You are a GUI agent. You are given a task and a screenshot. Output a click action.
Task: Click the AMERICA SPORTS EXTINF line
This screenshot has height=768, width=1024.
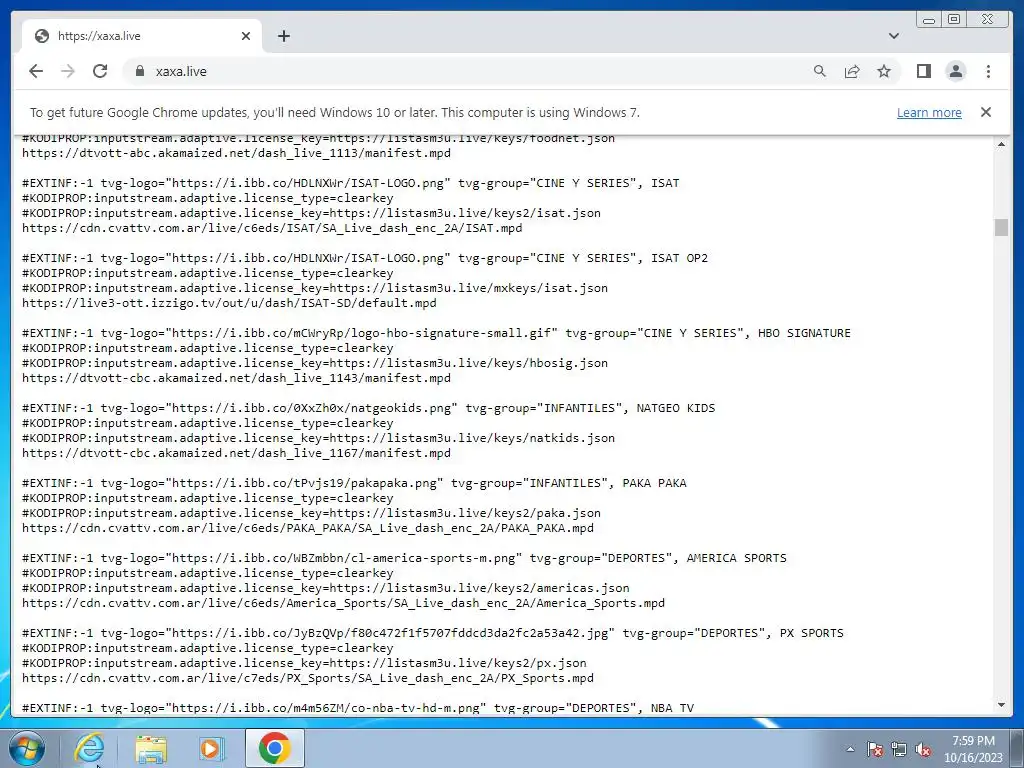click(404, 558)
